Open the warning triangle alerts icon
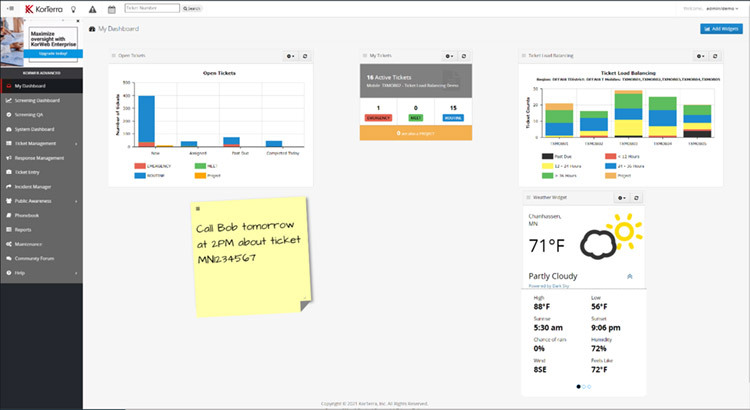 (93, 8)
